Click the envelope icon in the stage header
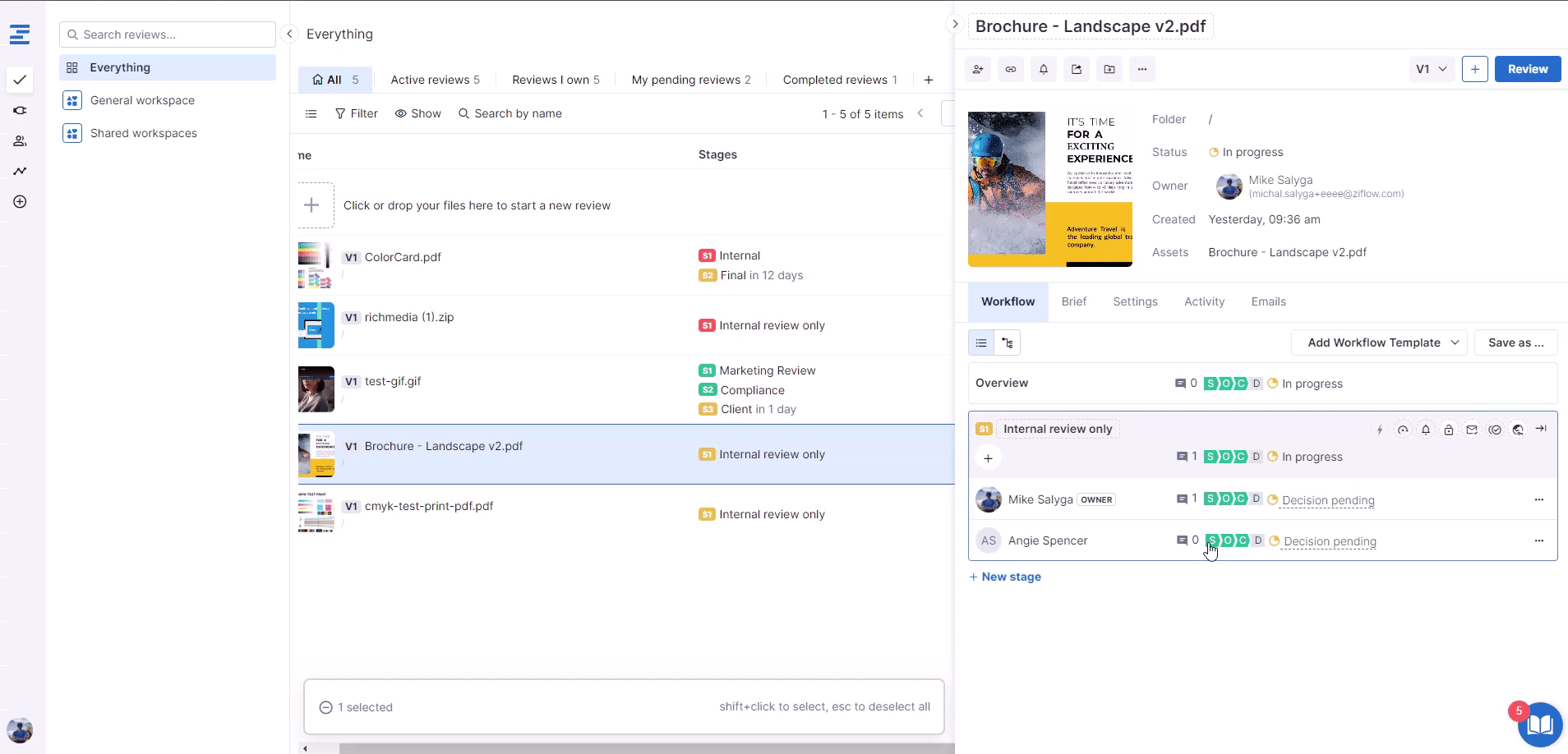Screen dimensions: 1568x754 click(x=1472, y=430)
